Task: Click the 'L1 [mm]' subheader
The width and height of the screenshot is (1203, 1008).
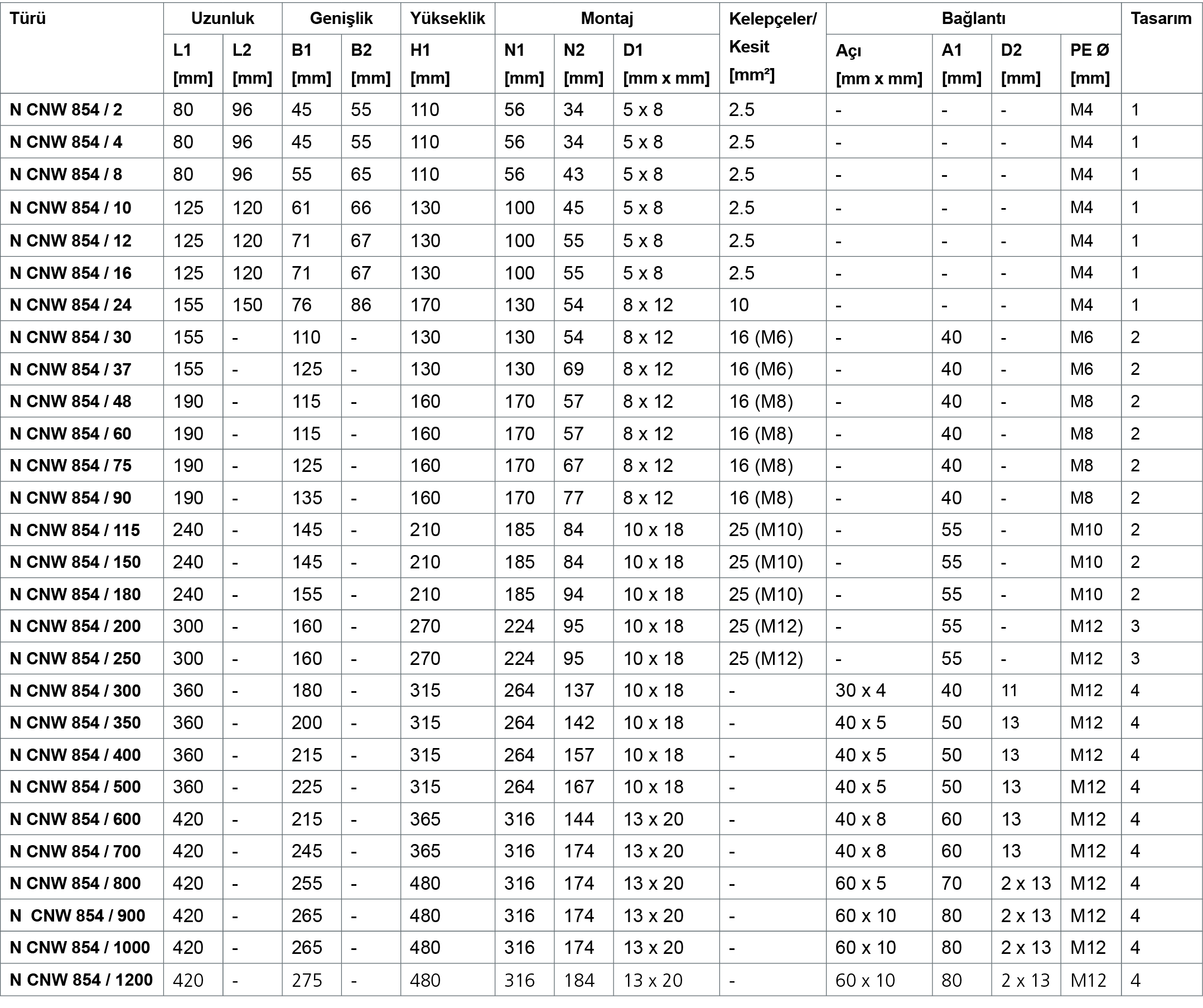Action: [192, 64]
